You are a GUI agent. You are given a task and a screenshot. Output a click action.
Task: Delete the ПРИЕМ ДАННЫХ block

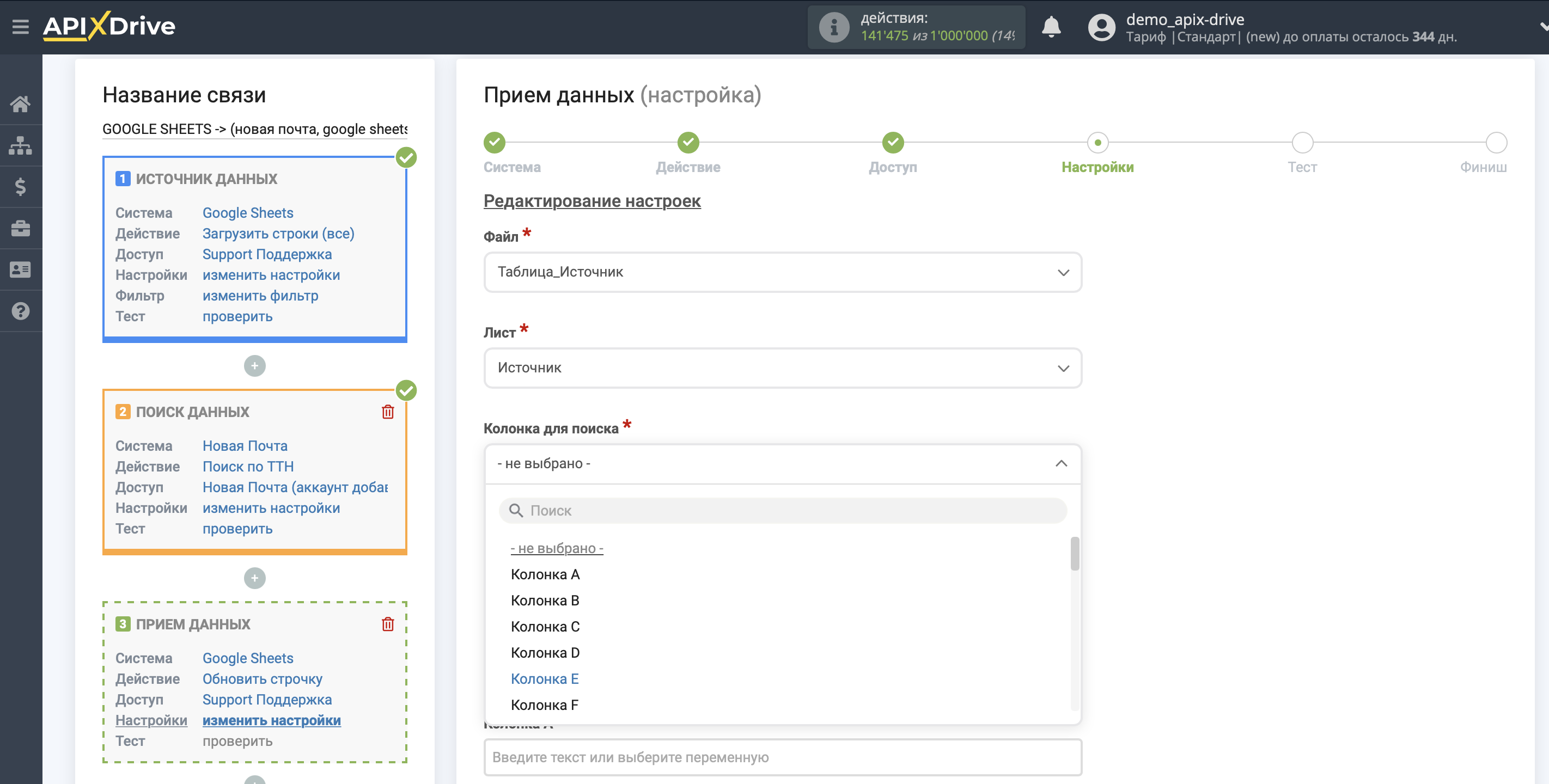tap(388, 624)
